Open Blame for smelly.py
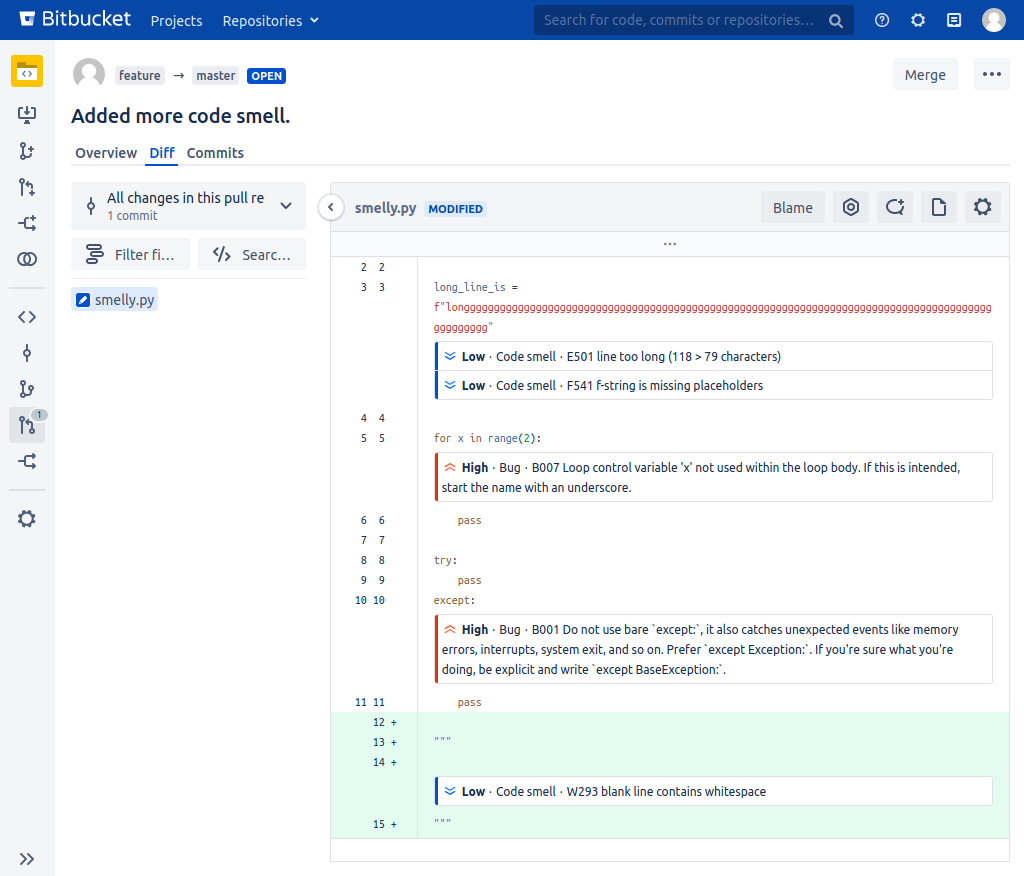The width and height of the screenshot is (1024, 876). click(792, 207)
